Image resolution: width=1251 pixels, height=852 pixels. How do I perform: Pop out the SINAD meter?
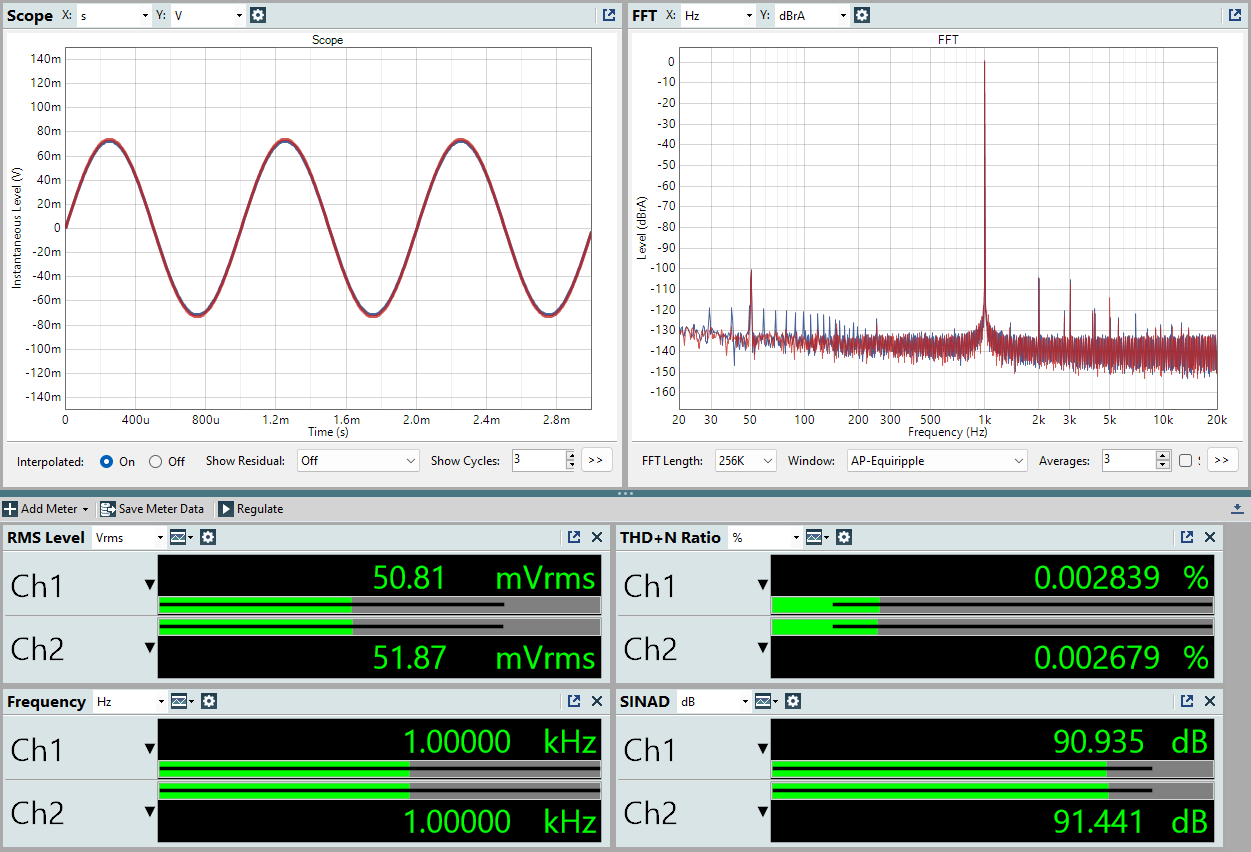tap(1187, 701)
